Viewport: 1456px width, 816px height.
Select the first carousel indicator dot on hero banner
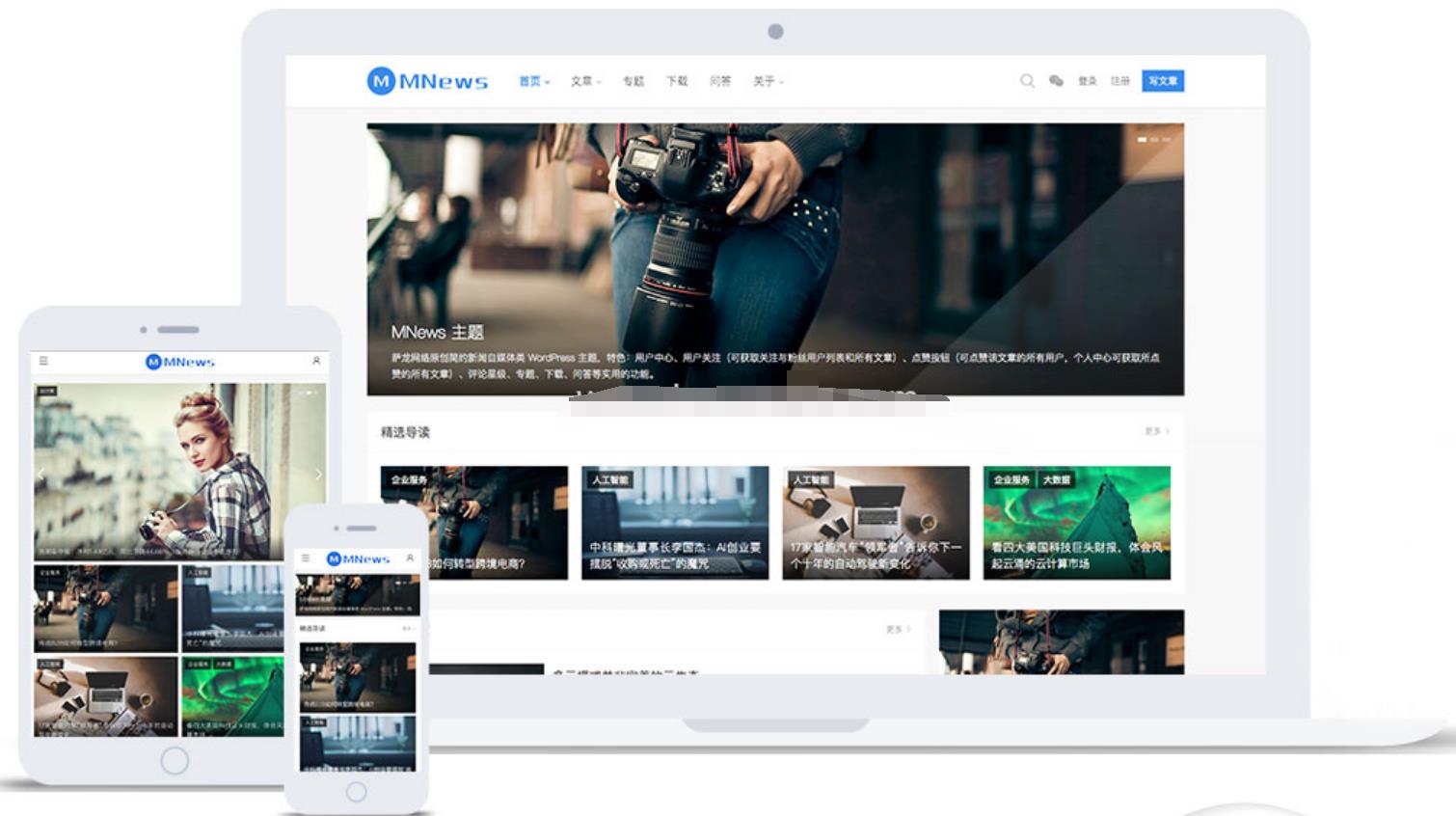click(x=1142, y=140)
